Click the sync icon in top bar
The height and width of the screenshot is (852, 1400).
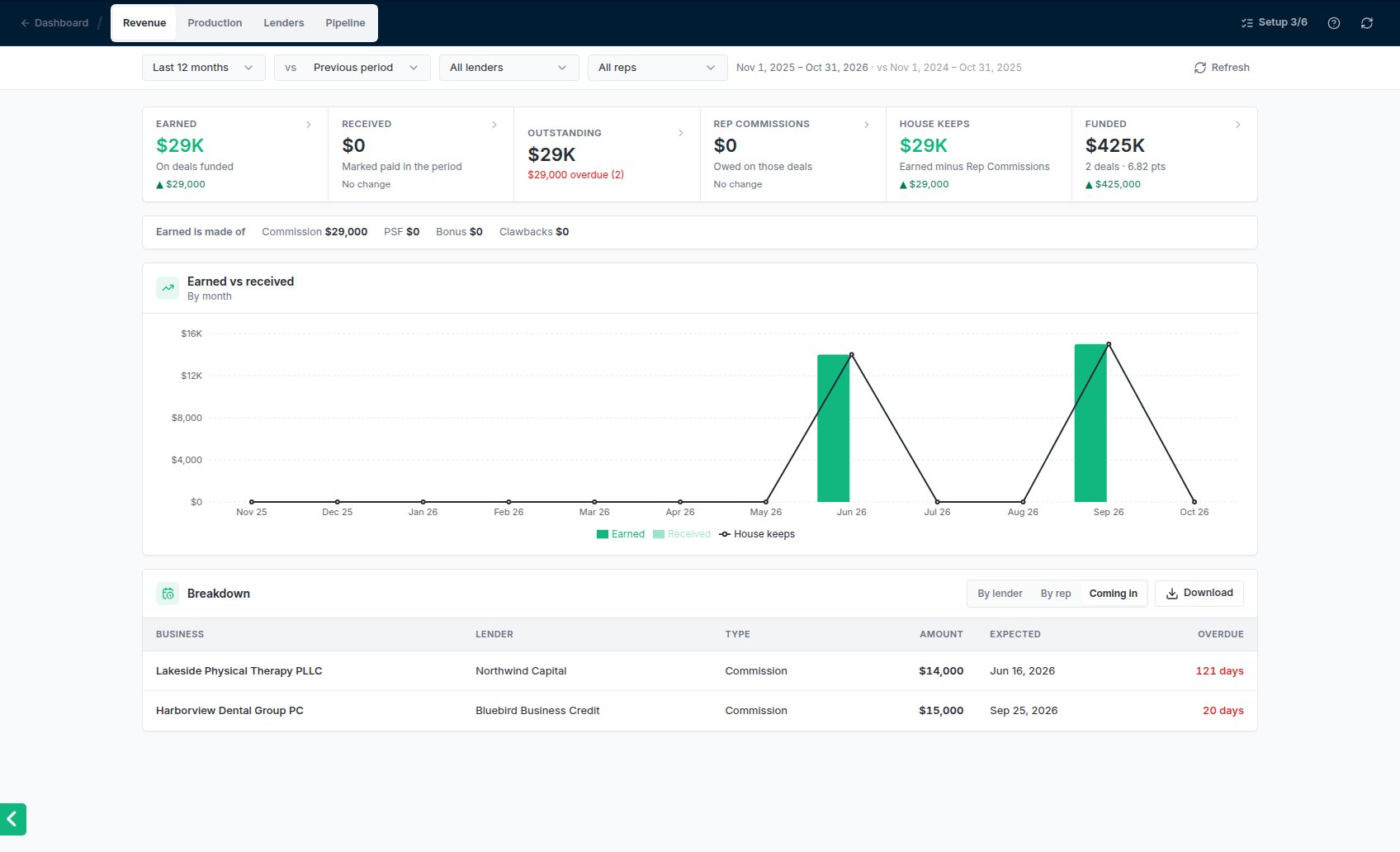[x=1367, y=23]
